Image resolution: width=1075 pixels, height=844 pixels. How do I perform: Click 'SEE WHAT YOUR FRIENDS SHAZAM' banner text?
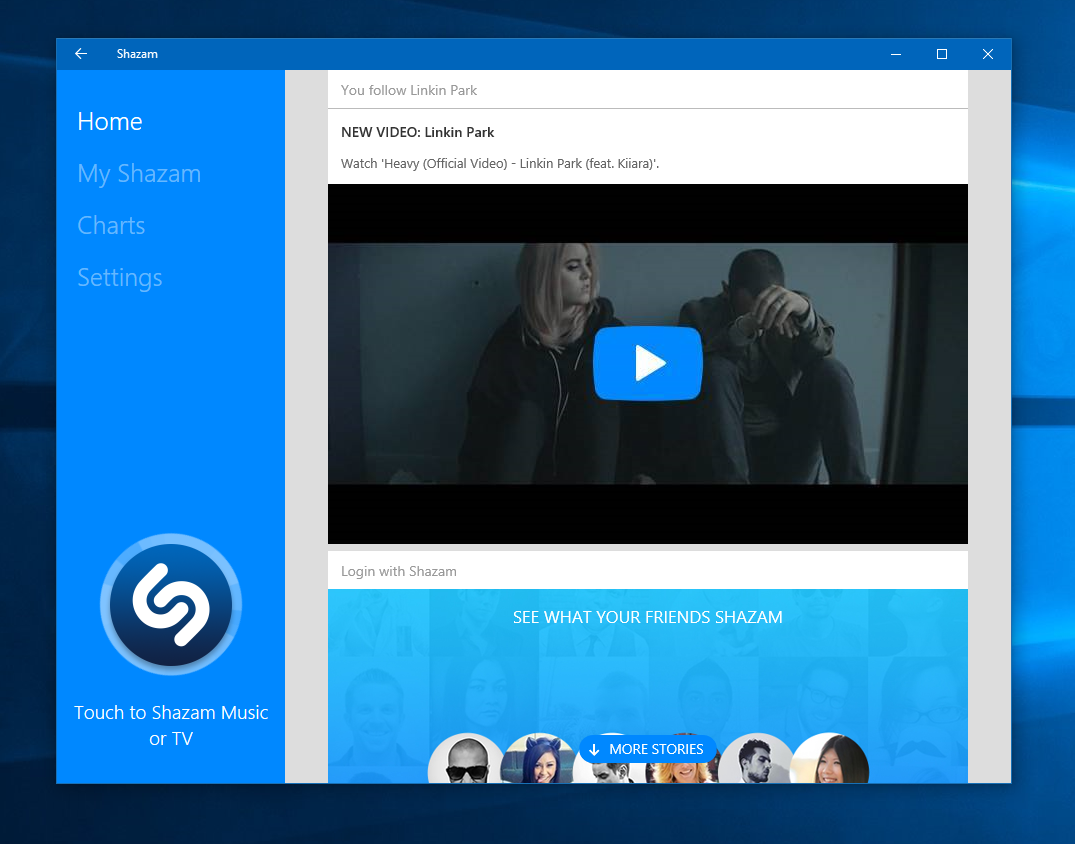pyautogui.click(x=647, y=617)
